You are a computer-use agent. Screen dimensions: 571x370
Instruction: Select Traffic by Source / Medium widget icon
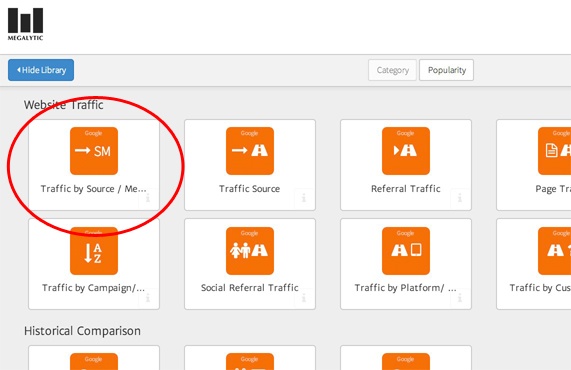click(94, 151)
